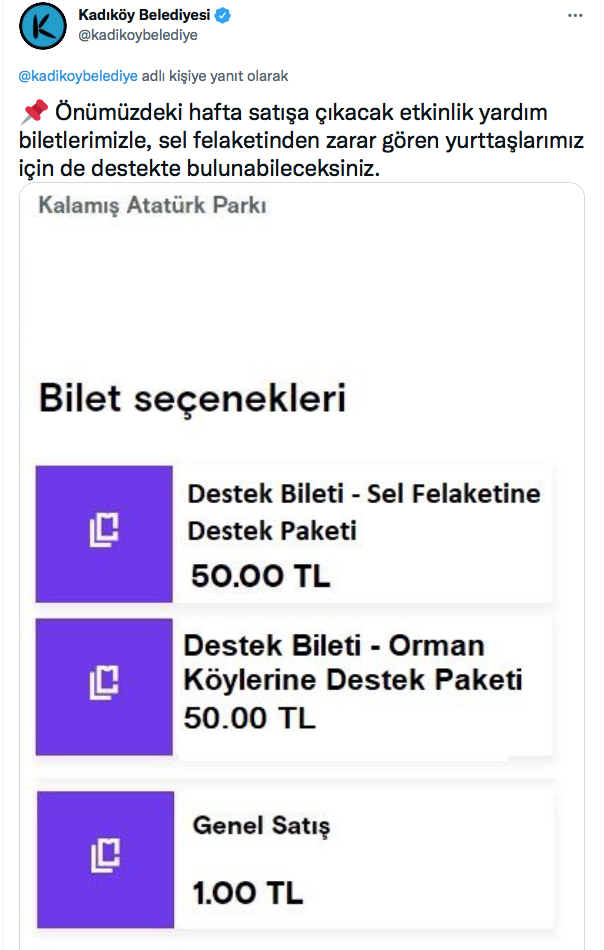Click the Kalamış Atatürk Parkı heading

click(x=153, y=205)
